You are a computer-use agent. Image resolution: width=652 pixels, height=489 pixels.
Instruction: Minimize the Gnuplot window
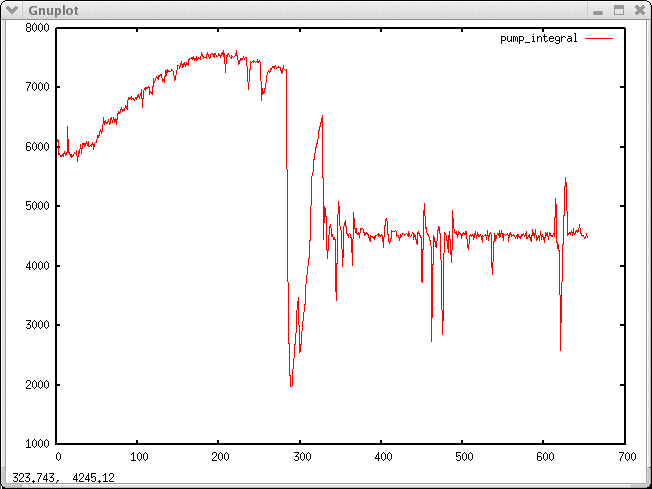tap(598, 11)
